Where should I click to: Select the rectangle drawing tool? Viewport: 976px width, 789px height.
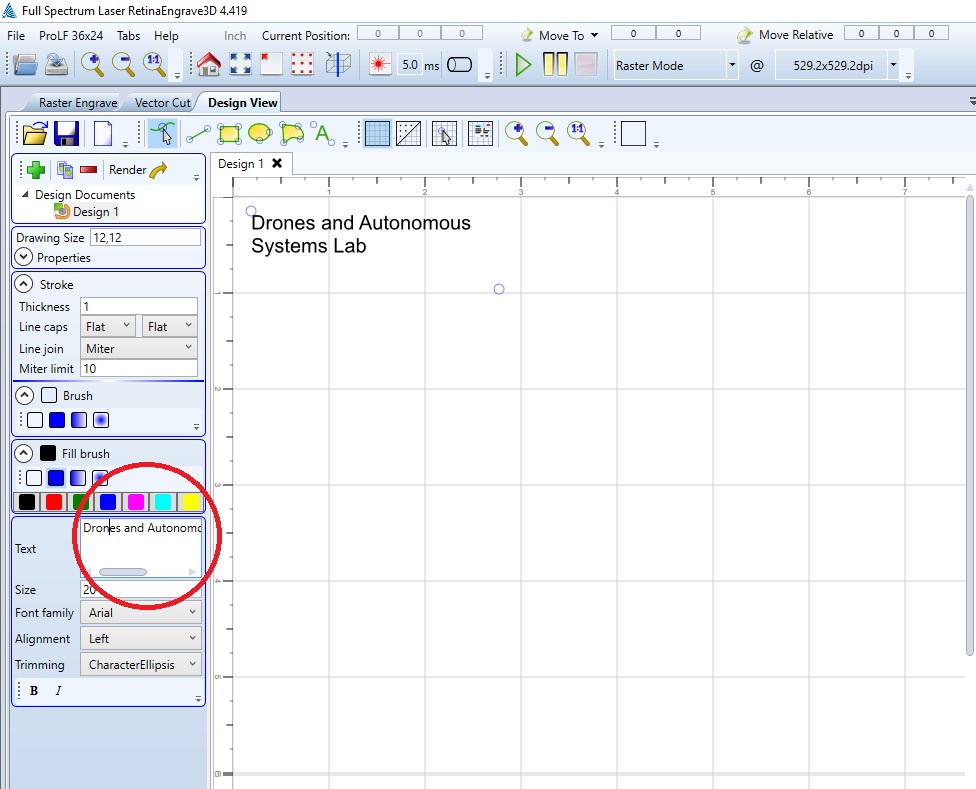click(228, 133)
